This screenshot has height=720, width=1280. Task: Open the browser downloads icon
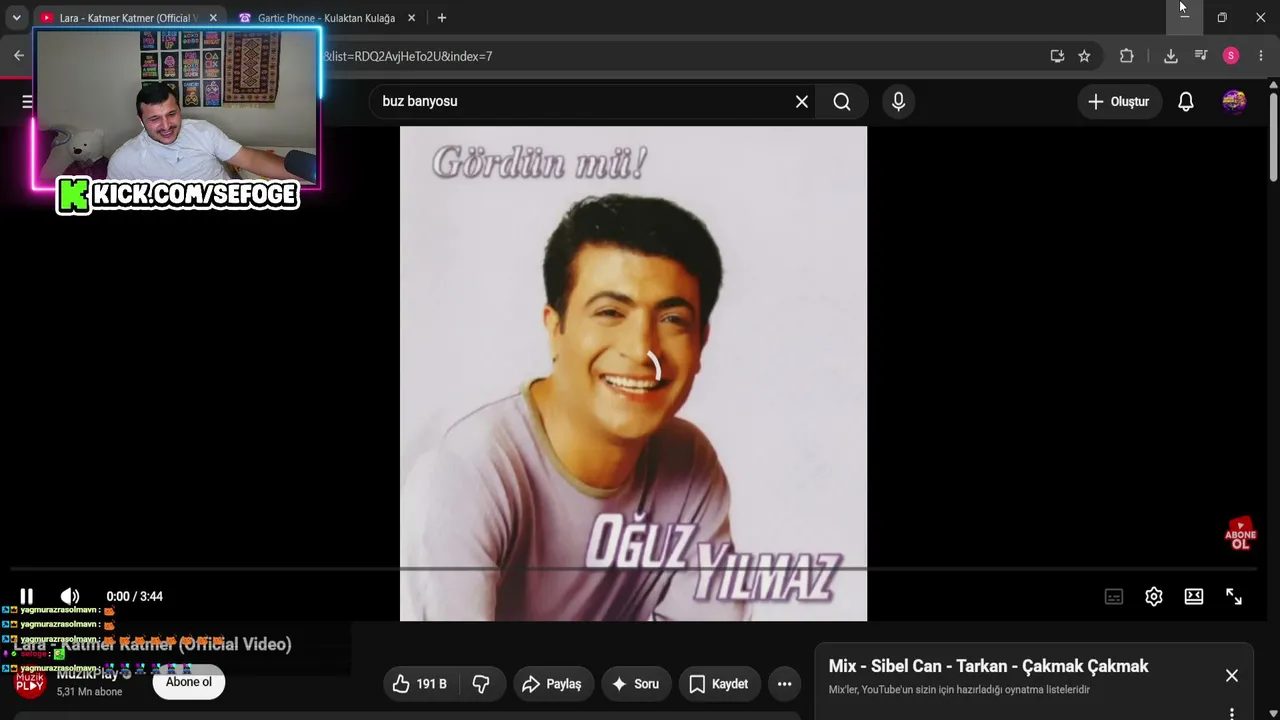coord(1171,56)
